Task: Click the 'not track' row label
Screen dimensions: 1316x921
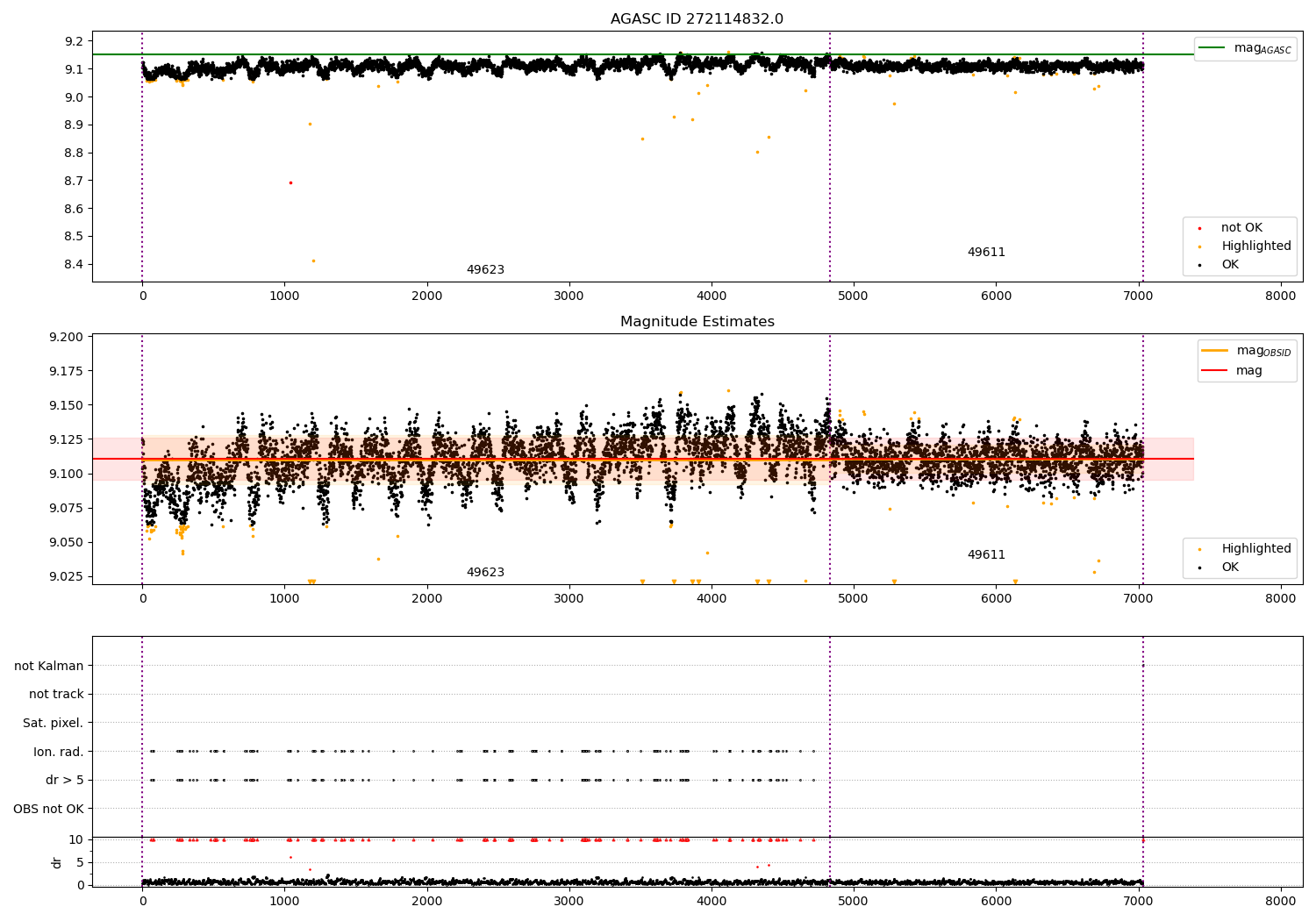Action: [56, 695]
